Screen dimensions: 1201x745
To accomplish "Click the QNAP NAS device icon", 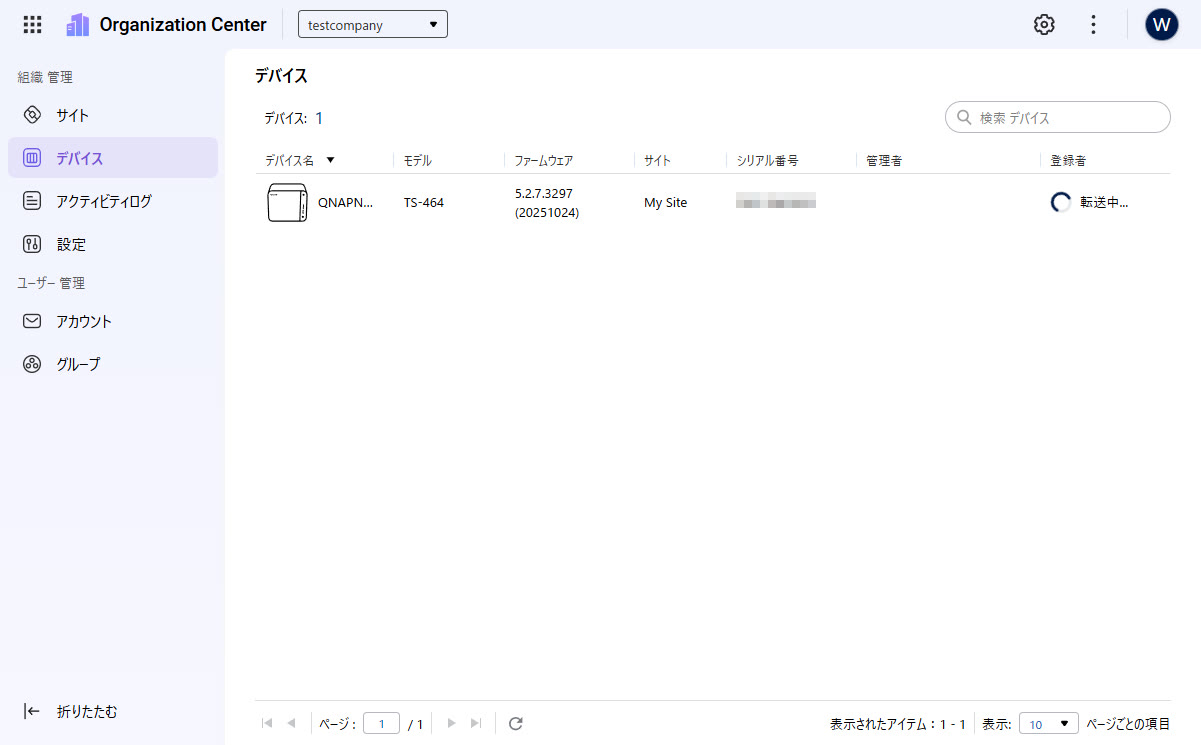I will (x=287, y=203).
